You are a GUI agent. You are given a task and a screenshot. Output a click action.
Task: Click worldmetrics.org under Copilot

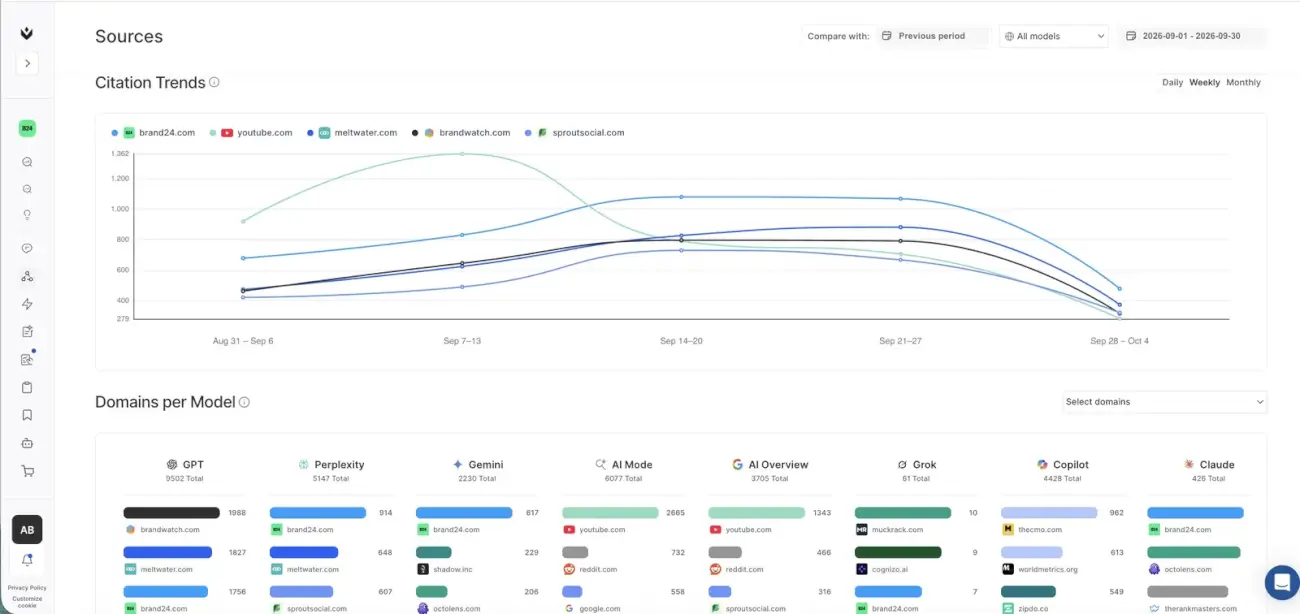[x=1047, y=569]
